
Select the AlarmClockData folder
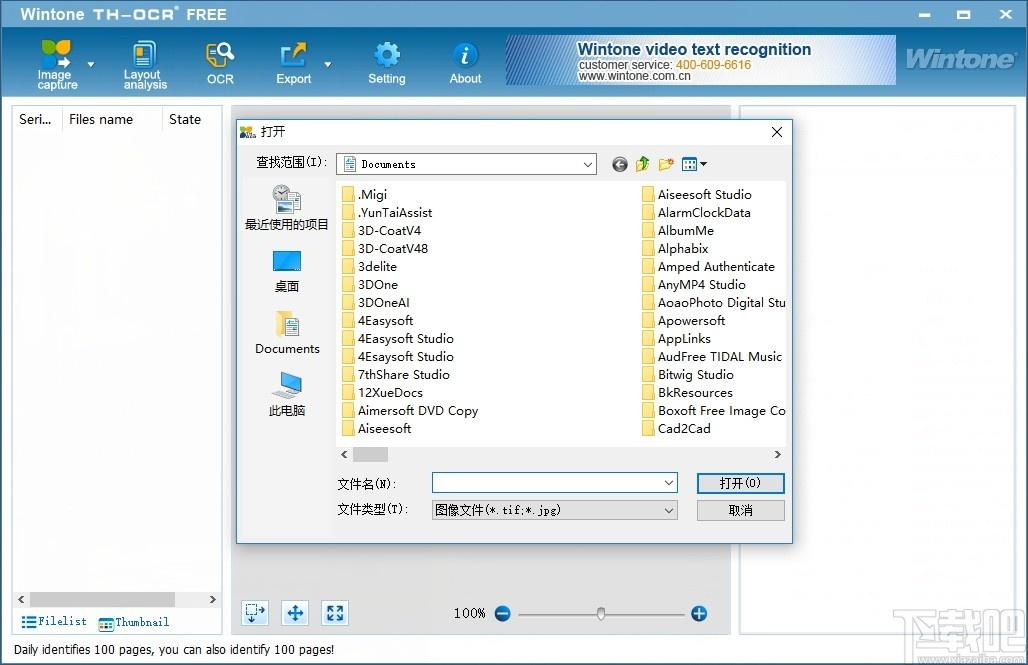[696, 212]
